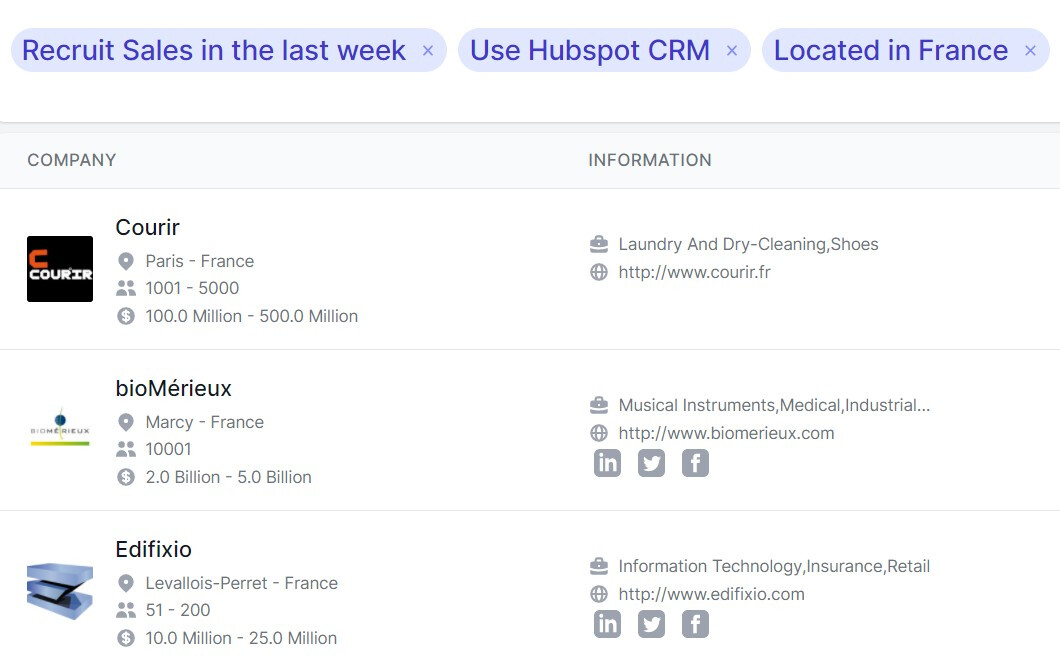Open Edifixio Facebook page icon
This screenshot has height=661, width=1060.
click(x=695, y=624)
